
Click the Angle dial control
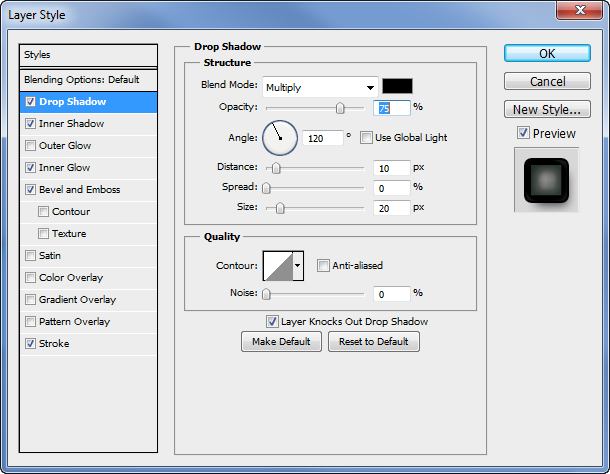tap(280, 138)
